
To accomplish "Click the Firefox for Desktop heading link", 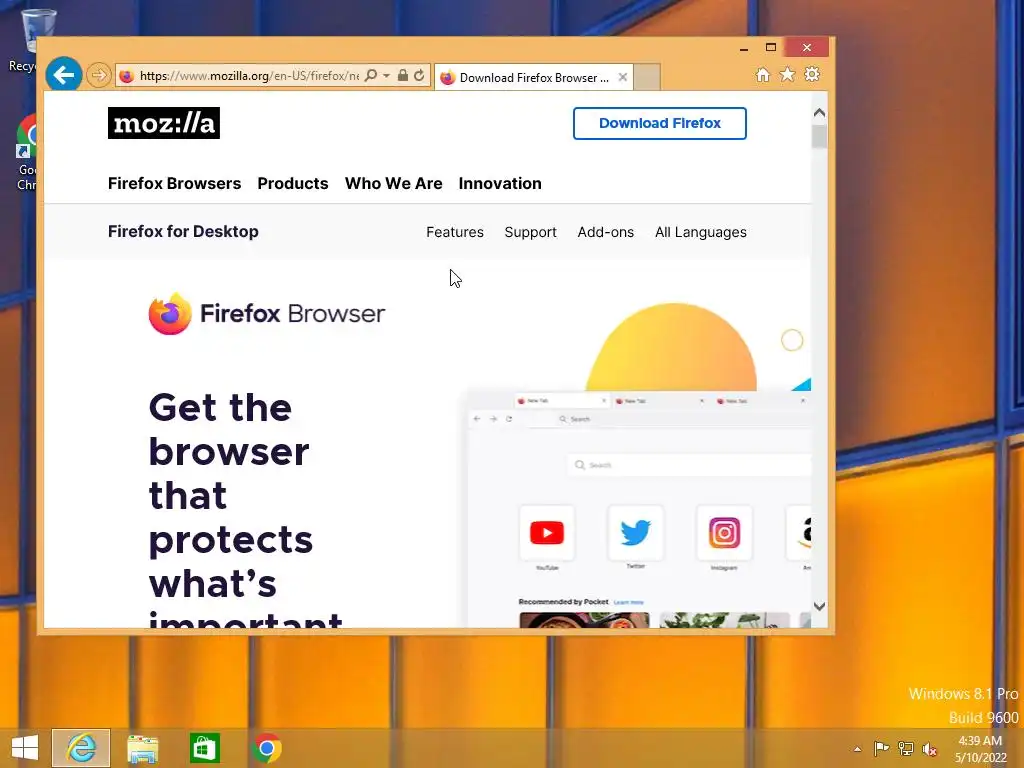I will (184, 232).
